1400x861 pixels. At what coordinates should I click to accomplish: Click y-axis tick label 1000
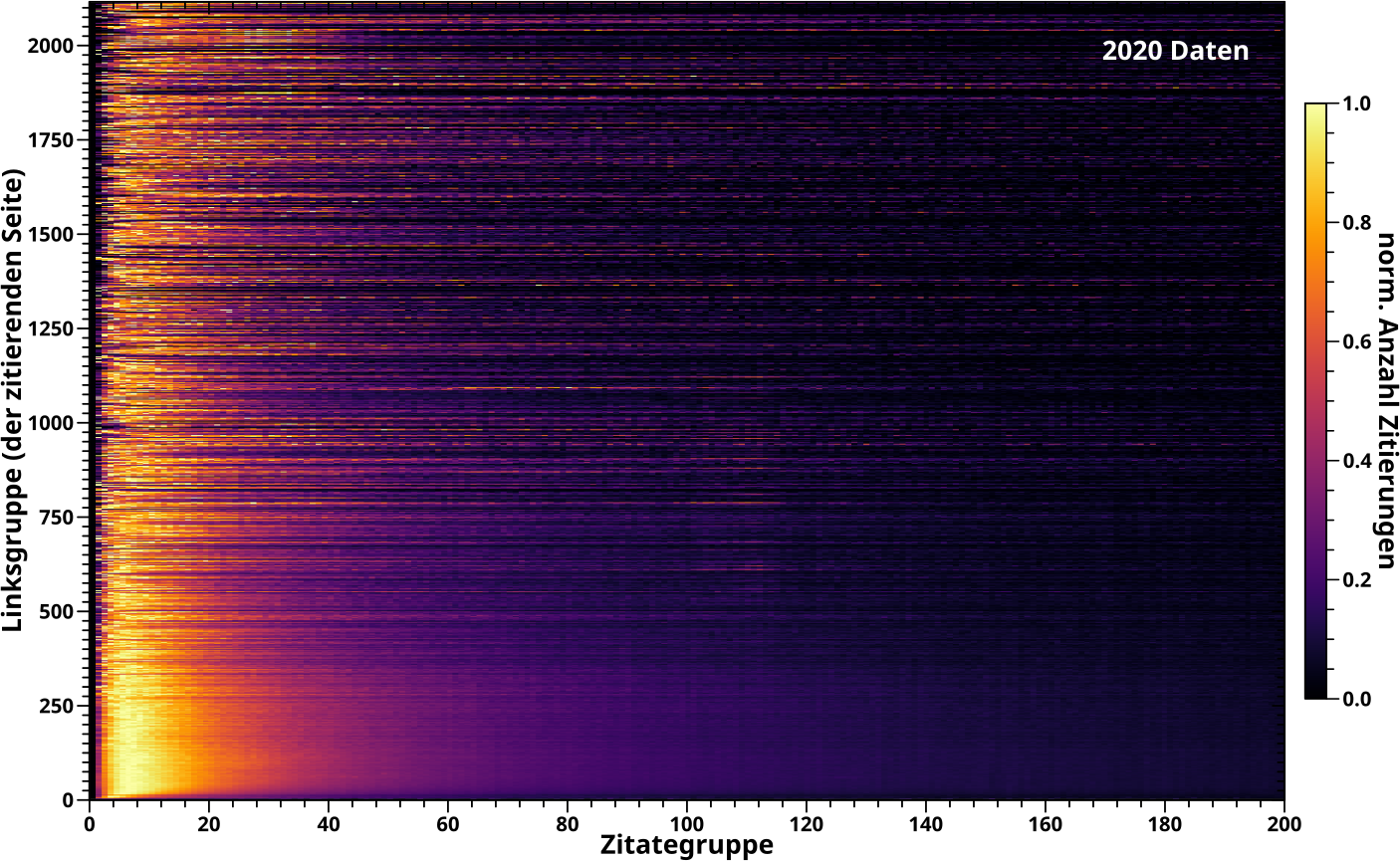51,423
